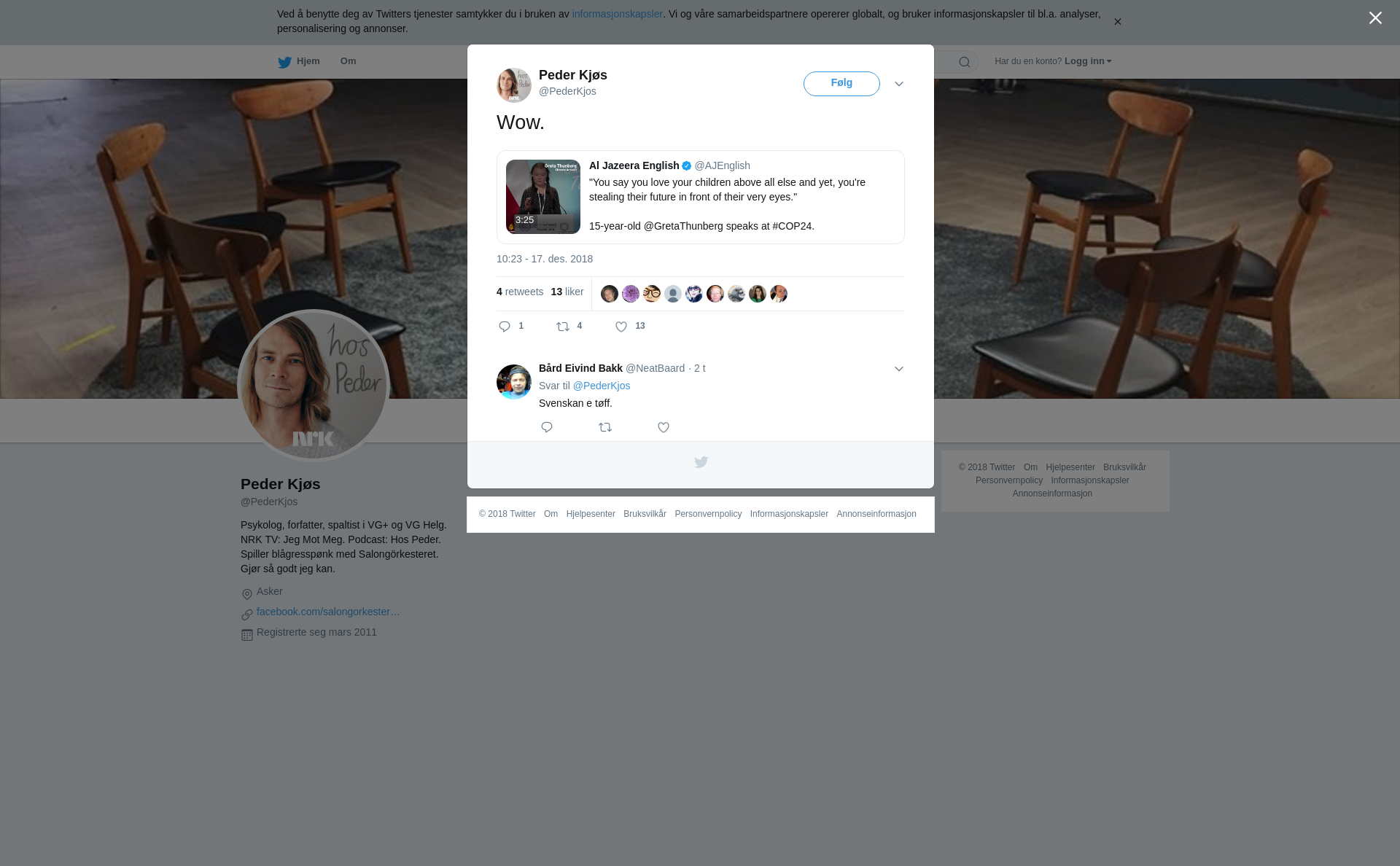Close the tweet overlay with the large X

[1375, 18]
